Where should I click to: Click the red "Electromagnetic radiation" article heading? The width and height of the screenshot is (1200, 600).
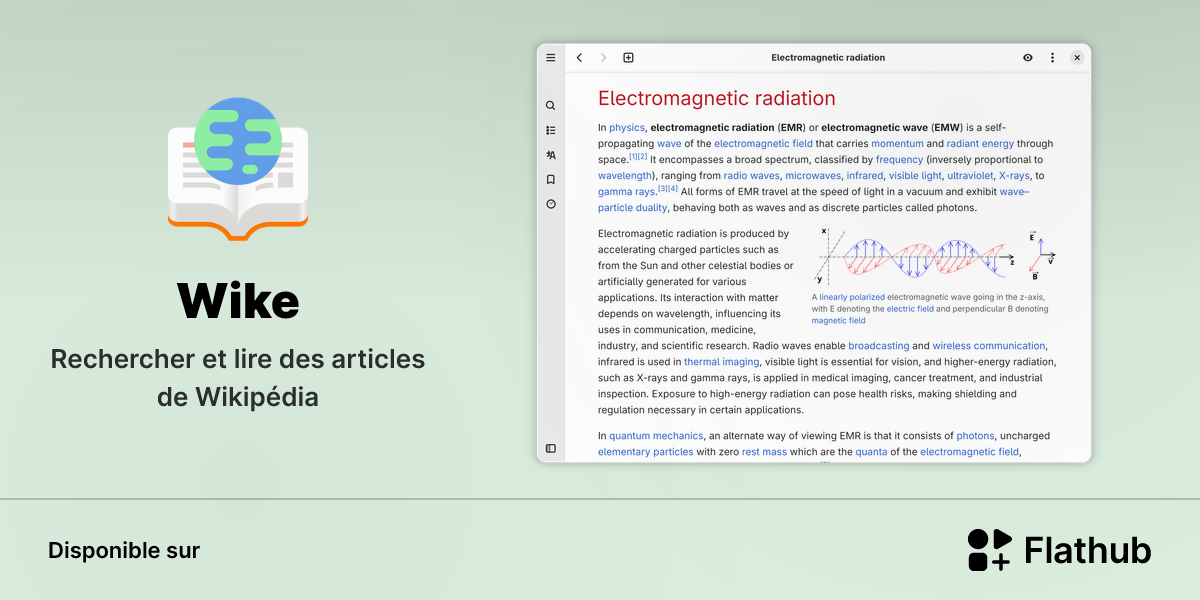click(716, 98)
